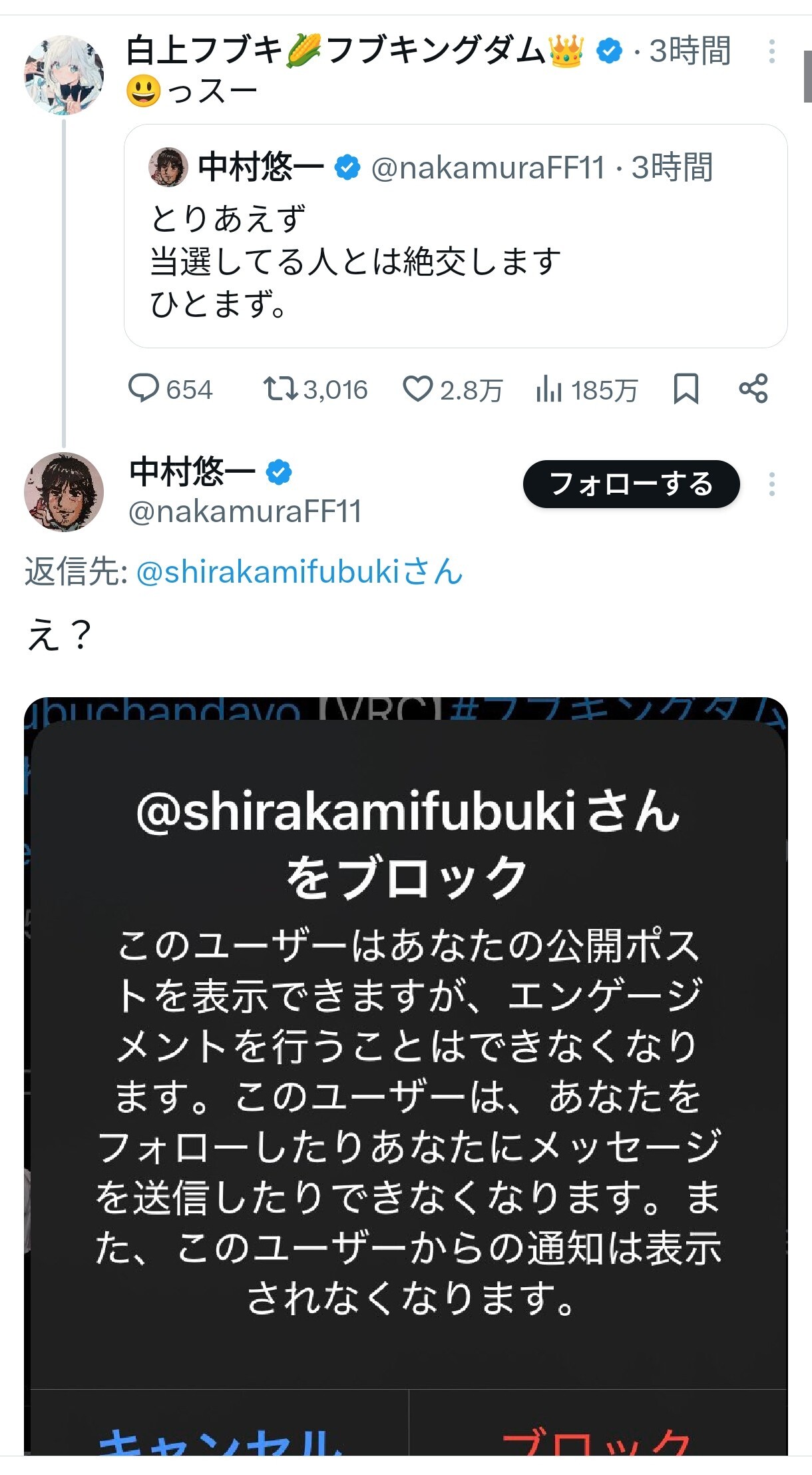Click the reply comment icon showing 654
This screenshot has width=812, height=1475.
pos(144,389)
